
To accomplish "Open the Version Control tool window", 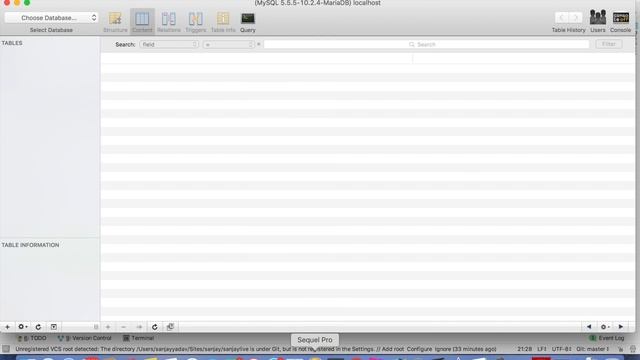I will coord(84,338).
